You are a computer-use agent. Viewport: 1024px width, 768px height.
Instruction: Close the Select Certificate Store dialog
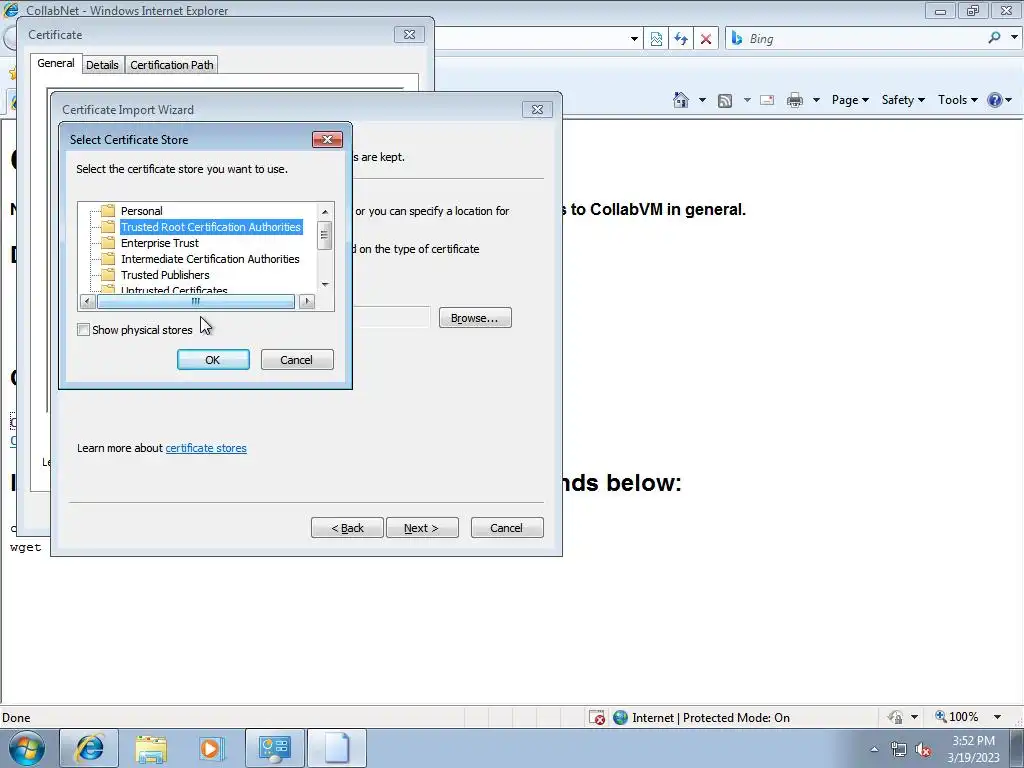(x=327, y=139)
